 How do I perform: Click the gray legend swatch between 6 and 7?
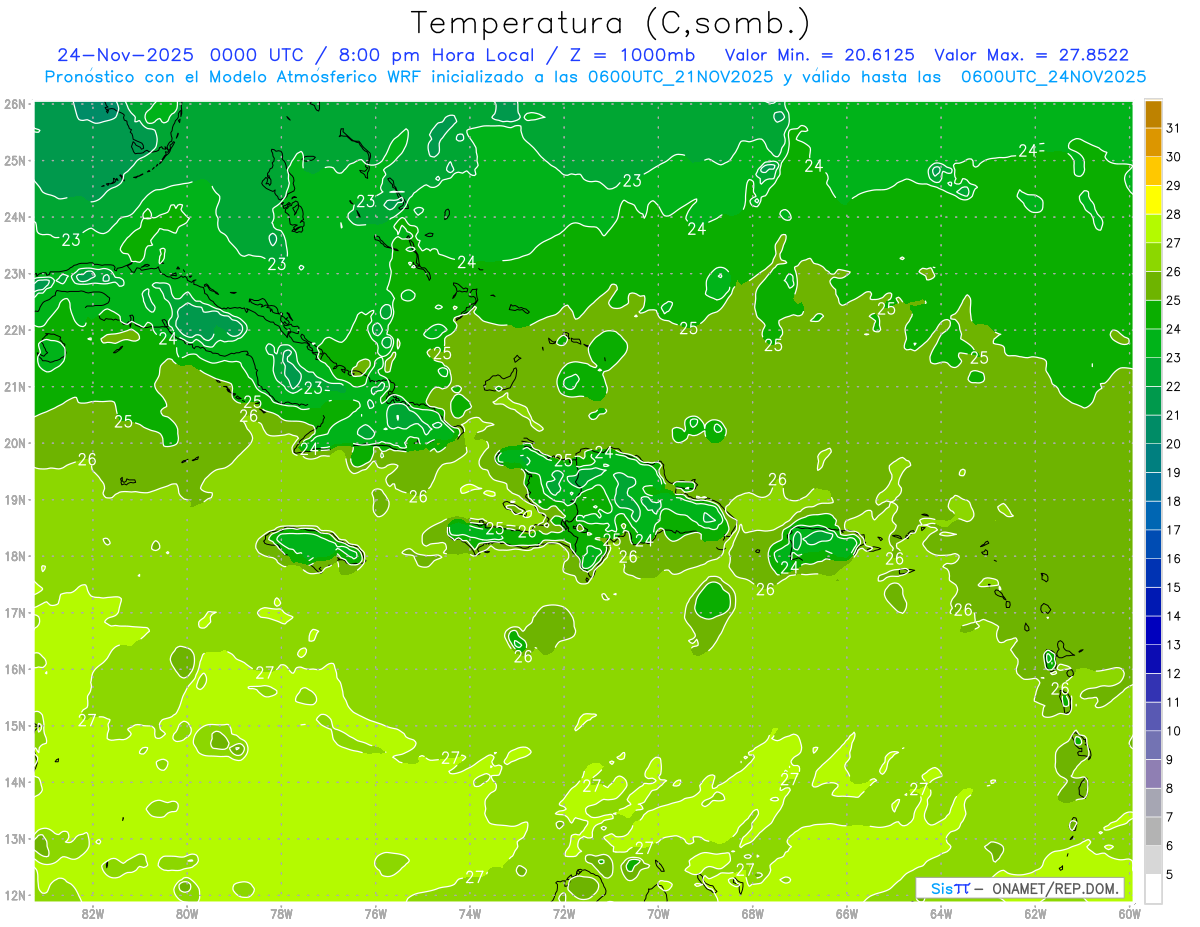tap(1153, 831)
